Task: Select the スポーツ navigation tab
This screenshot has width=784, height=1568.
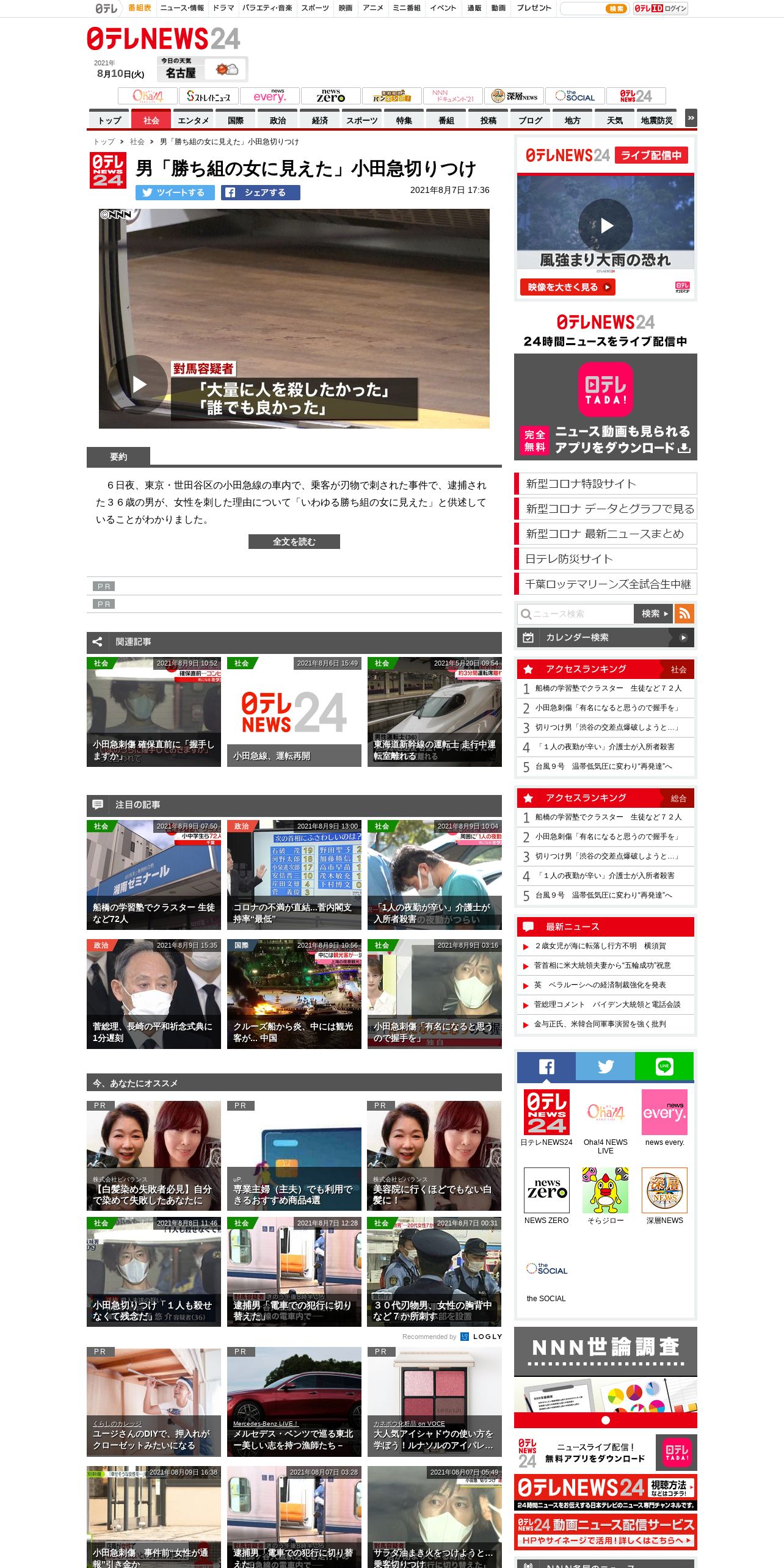Action: click(362, 120)
